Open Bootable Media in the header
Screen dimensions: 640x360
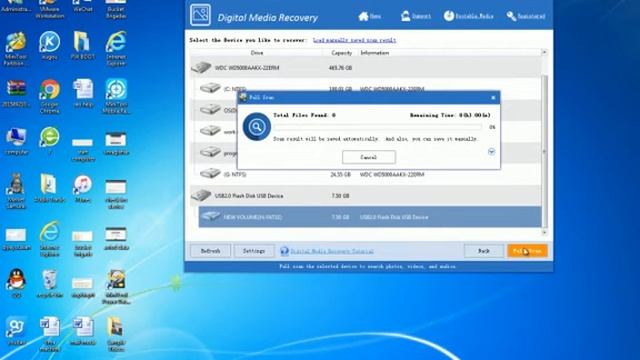pos(469,16)
